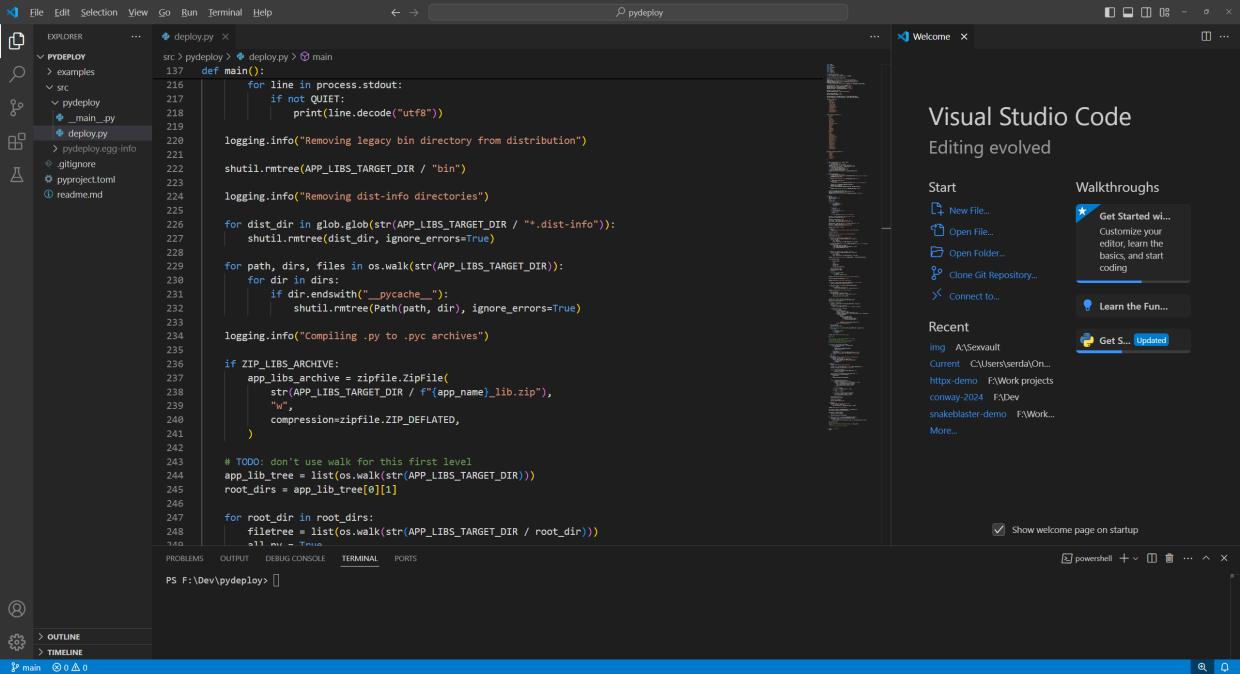Kill terminal with the trash icon
Viewport: 1240px width, 674px height.
pyautogui.click(x=1169, y=558)
